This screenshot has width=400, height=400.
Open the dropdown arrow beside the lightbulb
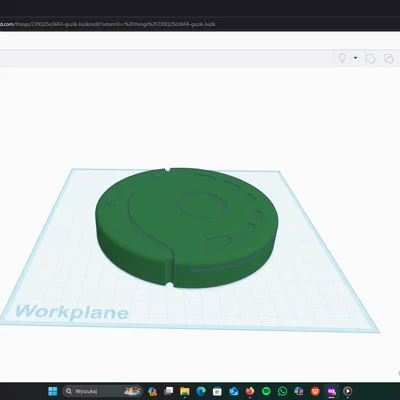point(355,58)
